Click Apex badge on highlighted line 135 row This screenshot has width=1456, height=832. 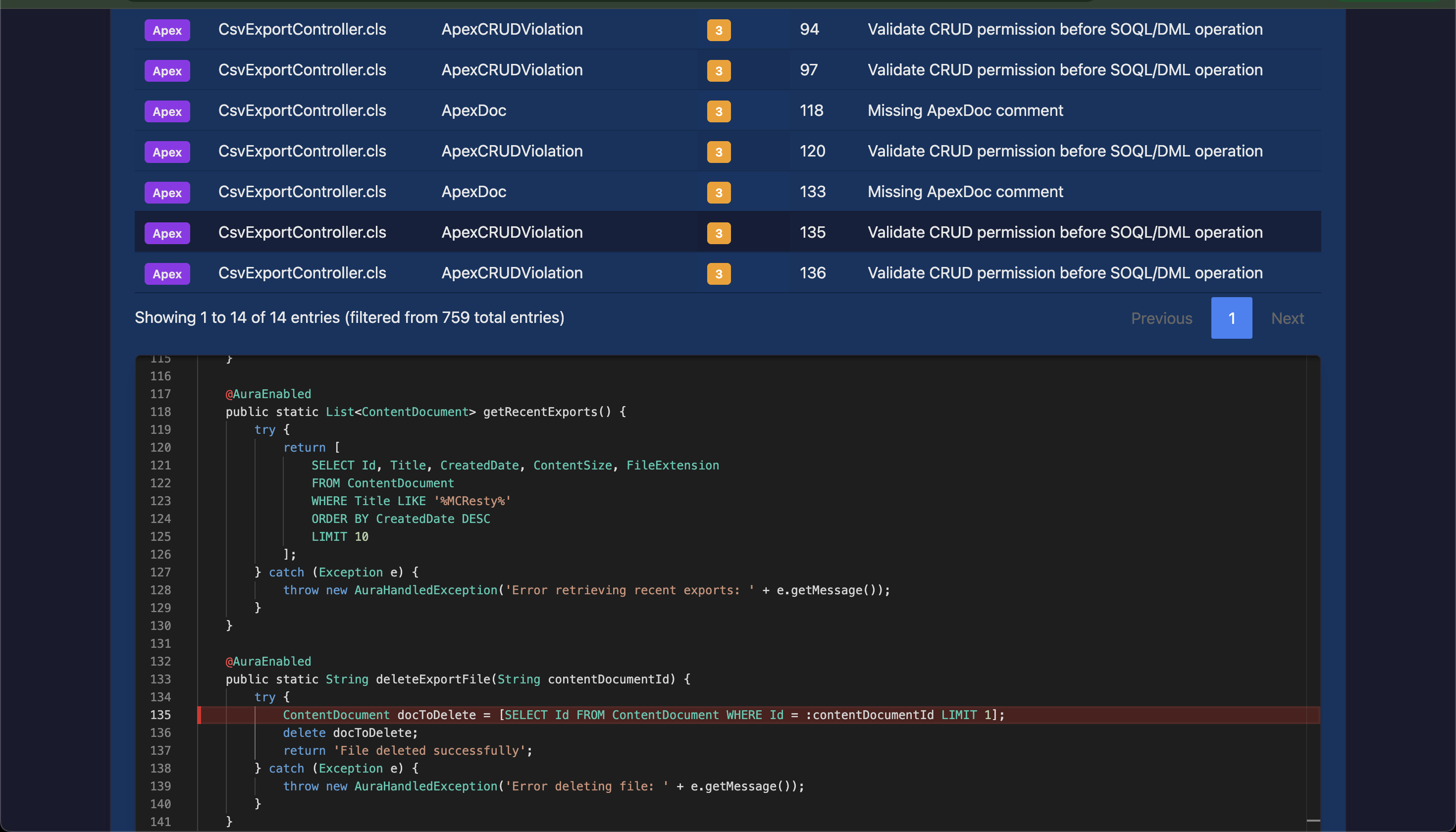pyautogui.click(x=167, y=233)
